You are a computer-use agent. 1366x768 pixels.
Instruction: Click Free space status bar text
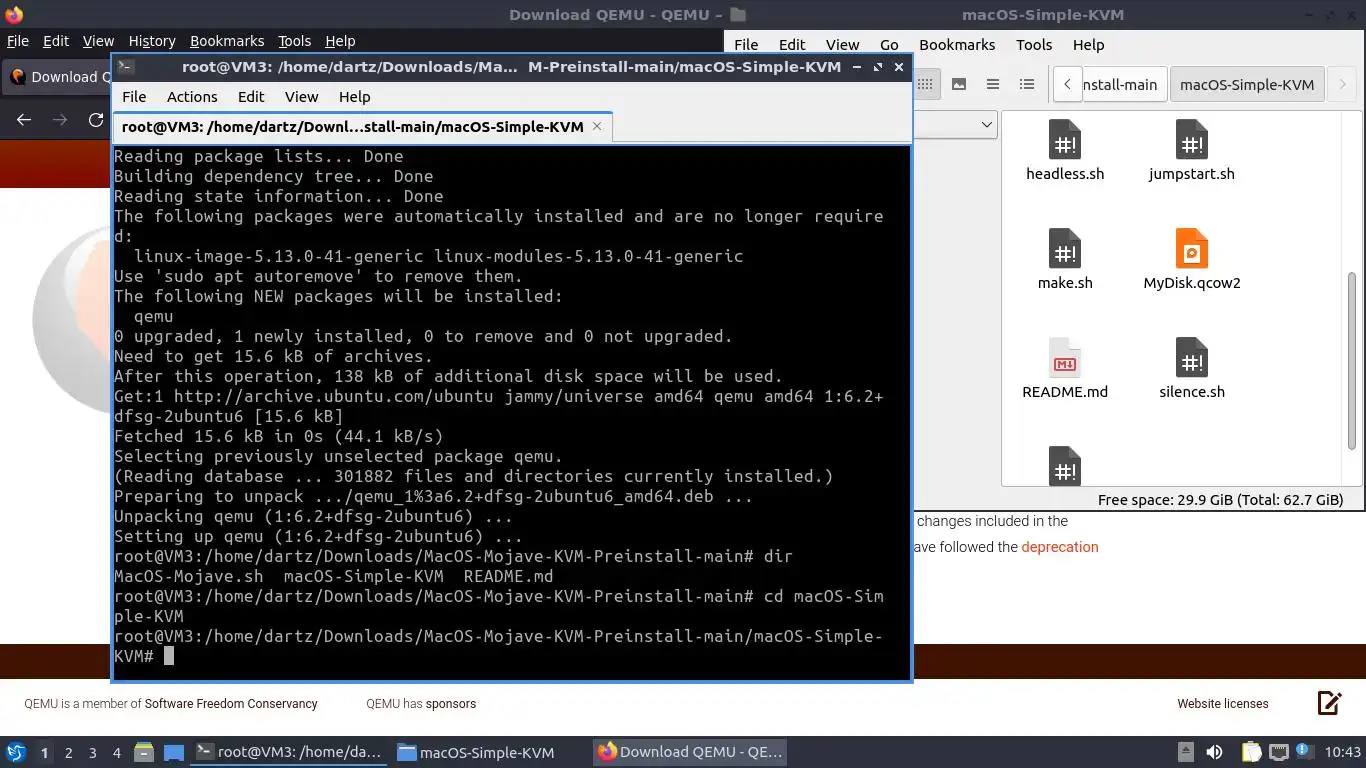click(1220, 500)
